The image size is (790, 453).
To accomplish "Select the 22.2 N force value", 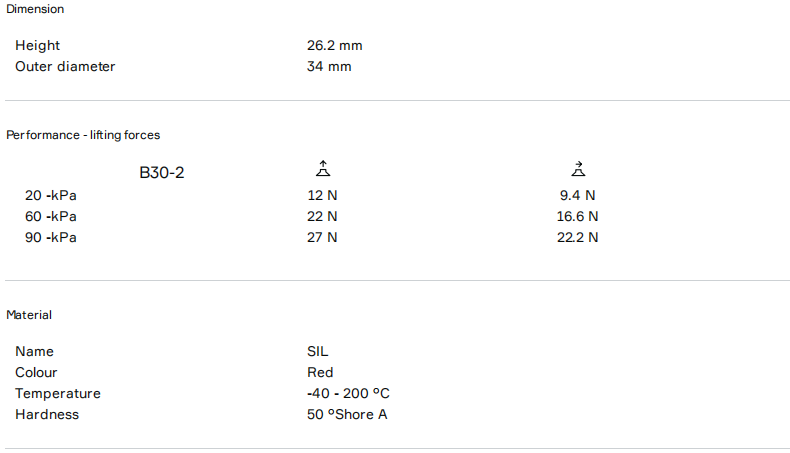I will pyautogui.click(x=577, y=238).
